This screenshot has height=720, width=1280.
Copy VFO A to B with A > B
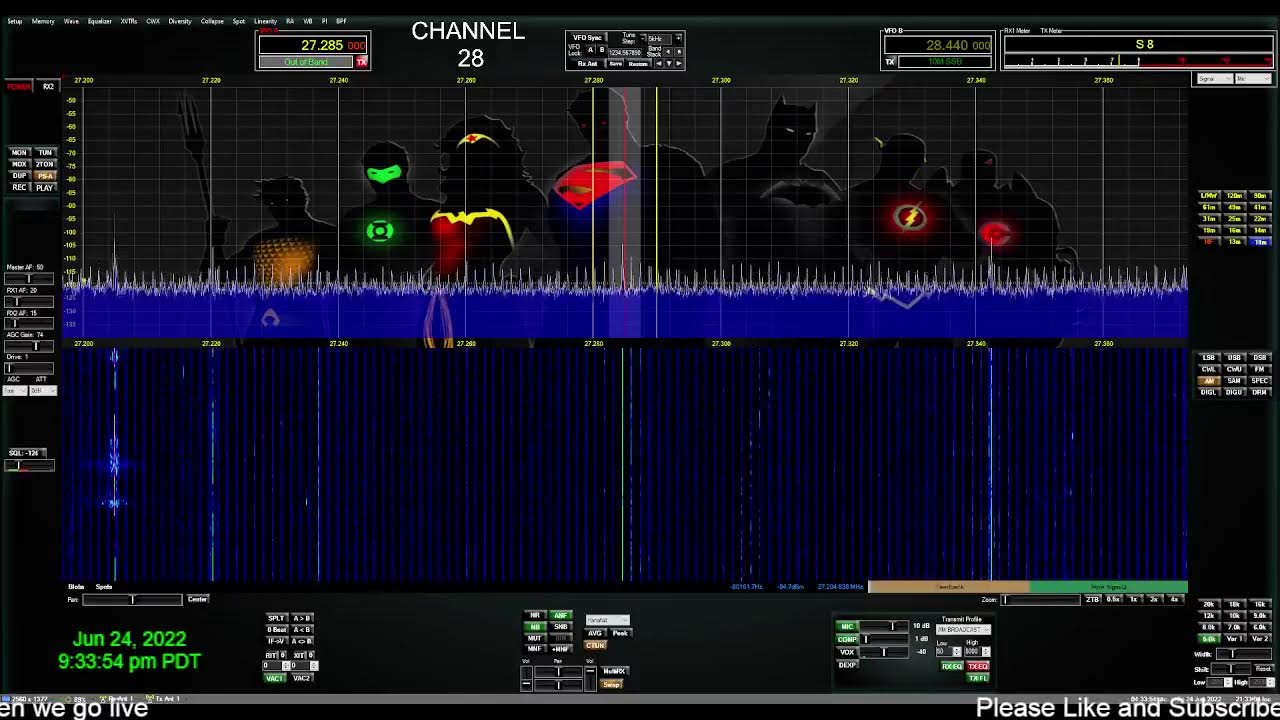point(302,618)
